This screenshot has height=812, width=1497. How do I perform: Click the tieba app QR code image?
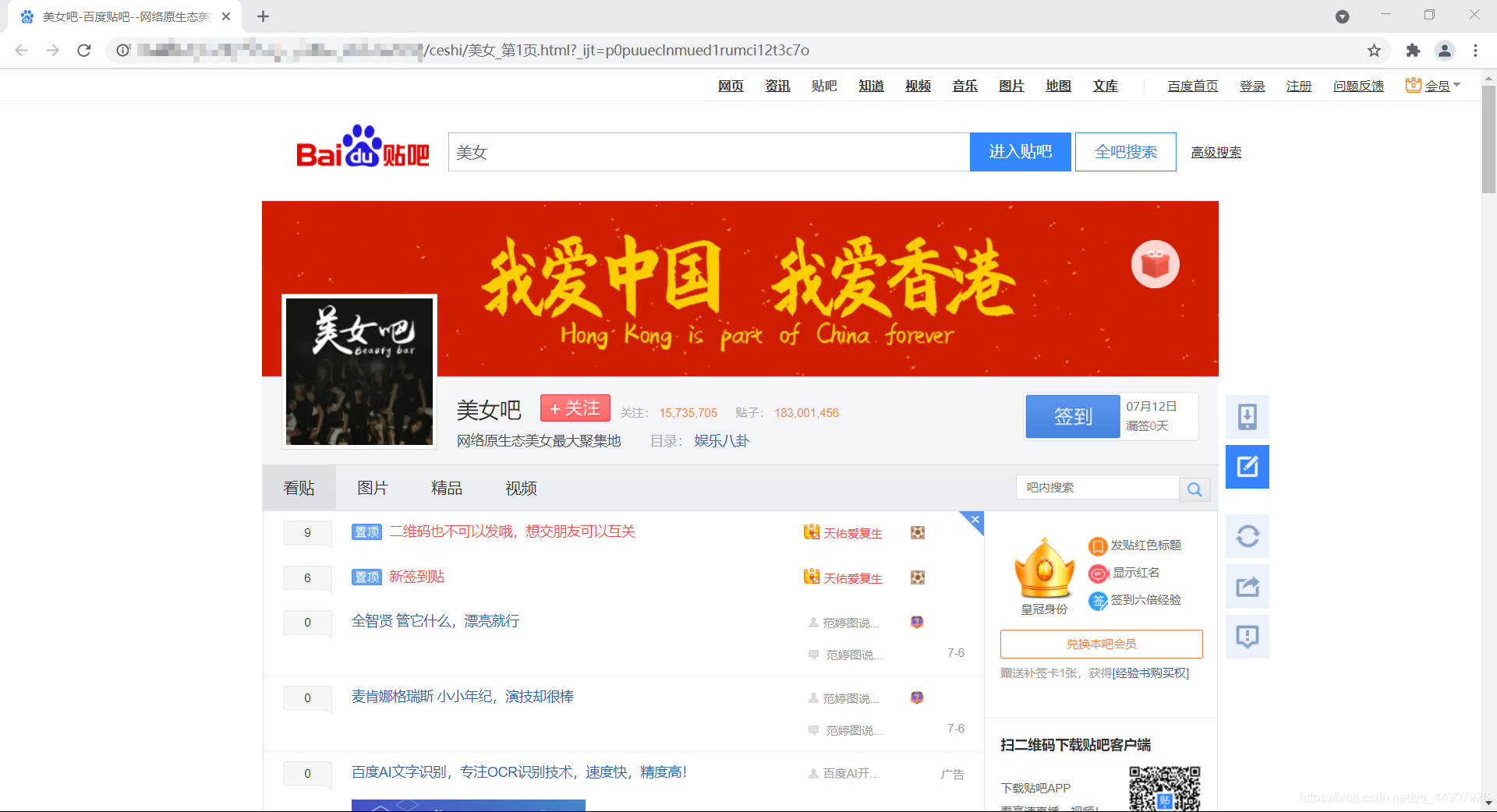pos(1164,789)
